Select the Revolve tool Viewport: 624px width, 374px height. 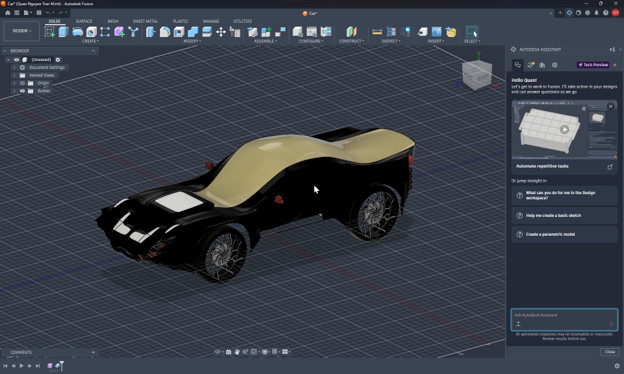[77, 32]
